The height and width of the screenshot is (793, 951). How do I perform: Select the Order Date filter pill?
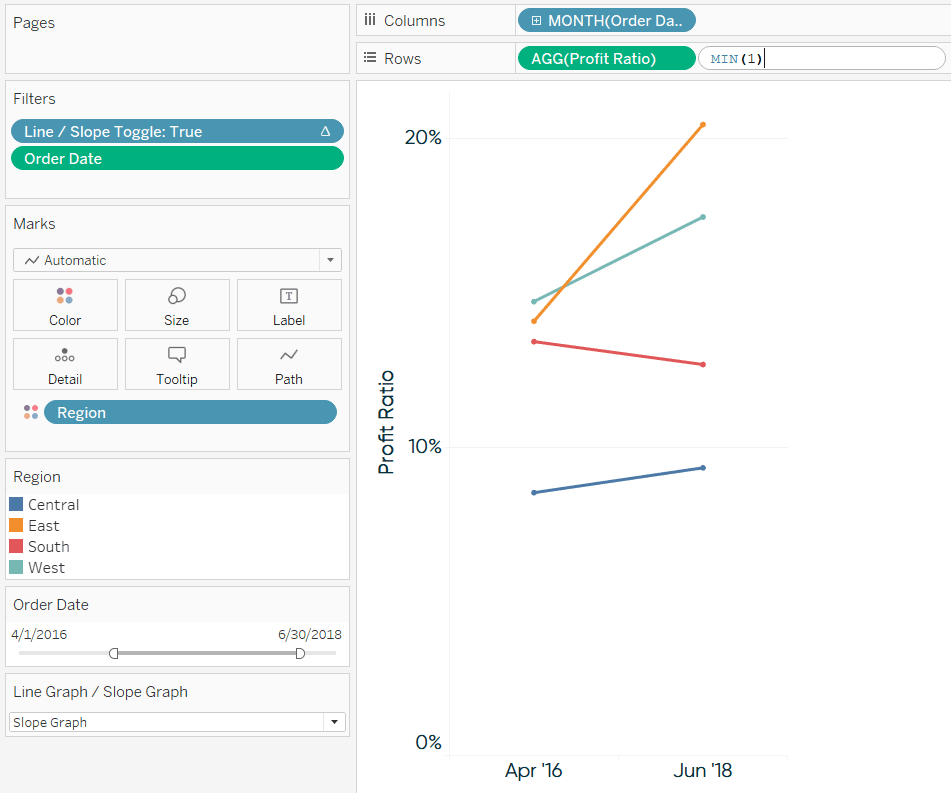[x=177, y=158]
